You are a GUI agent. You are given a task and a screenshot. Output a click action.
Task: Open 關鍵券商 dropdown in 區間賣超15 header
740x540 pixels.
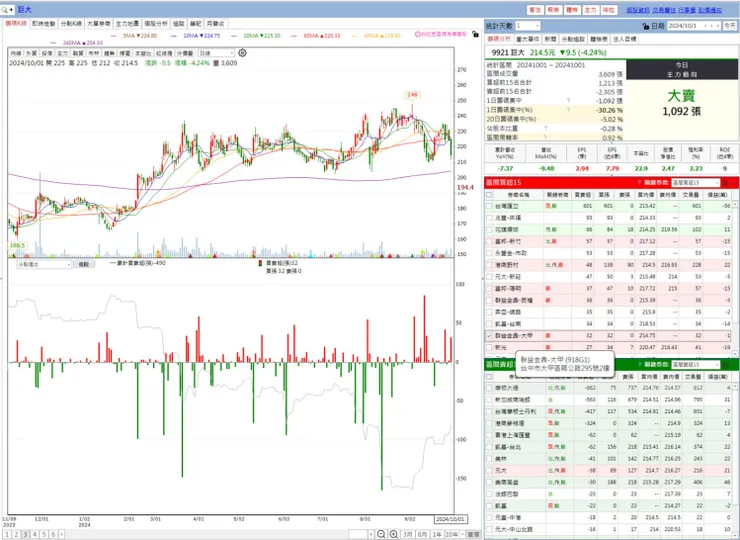coord(696,364)
